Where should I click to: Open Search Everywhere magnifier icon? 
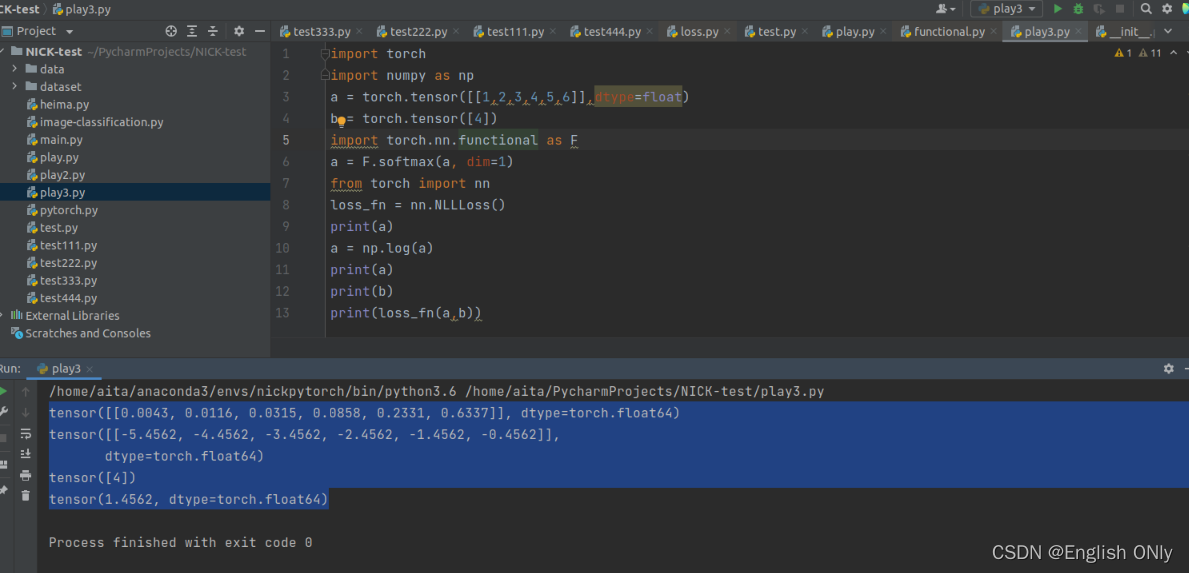tap(1147, 9)
